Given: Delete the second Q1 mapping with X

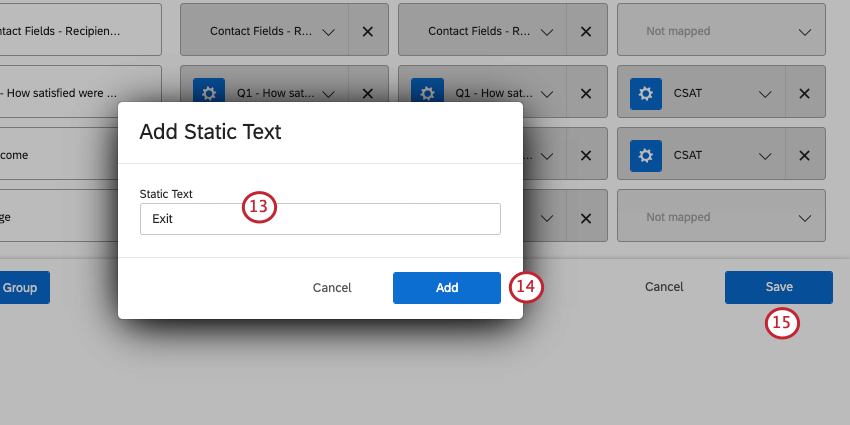Looking at the screenshot, I should point(585,93).
